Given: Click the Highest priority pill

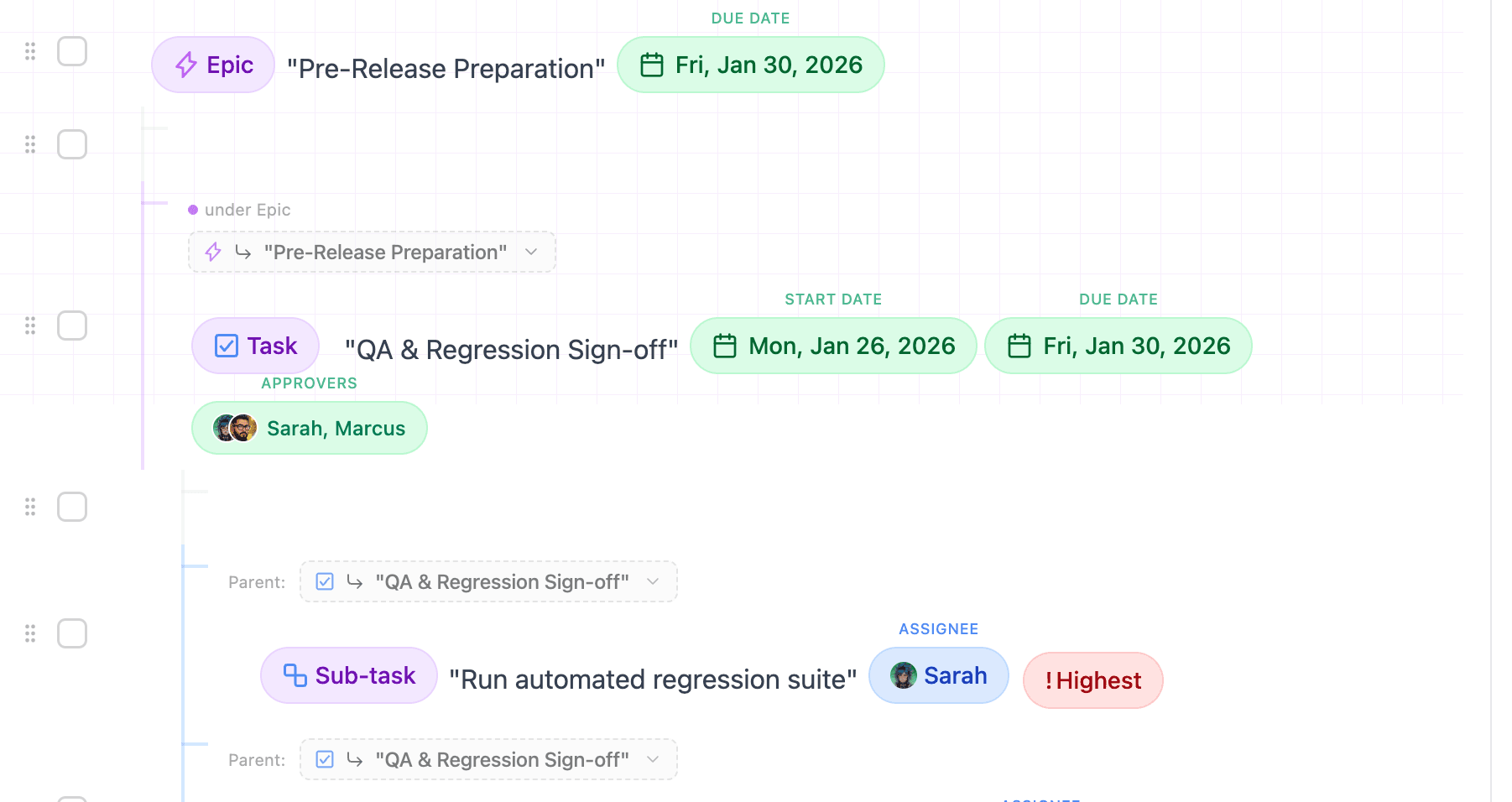Looking at the screenshot, I should pos(1092,680).
